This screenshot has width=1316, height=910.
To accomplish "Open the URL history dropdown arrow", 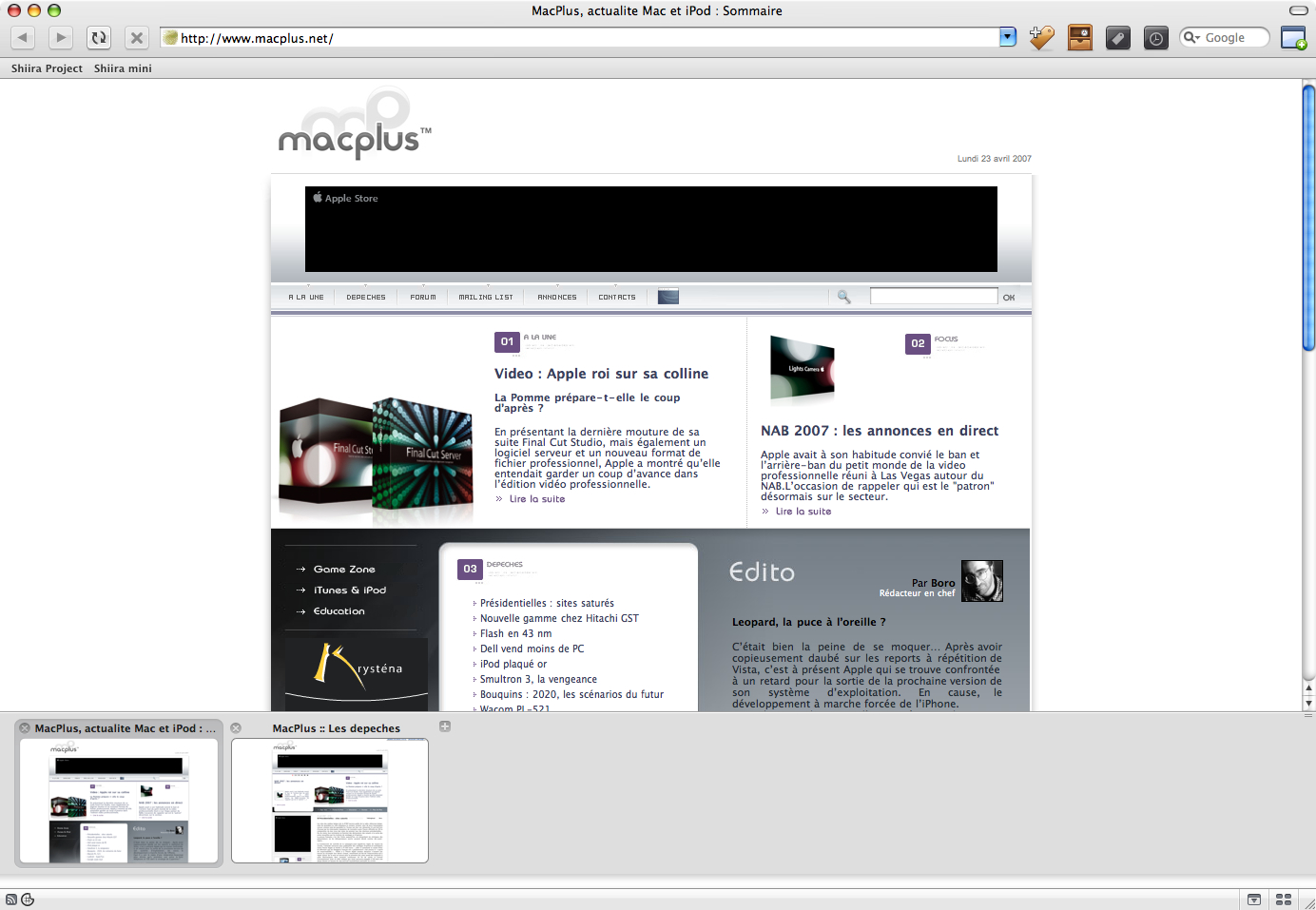I will click(x=1008, y=37).
